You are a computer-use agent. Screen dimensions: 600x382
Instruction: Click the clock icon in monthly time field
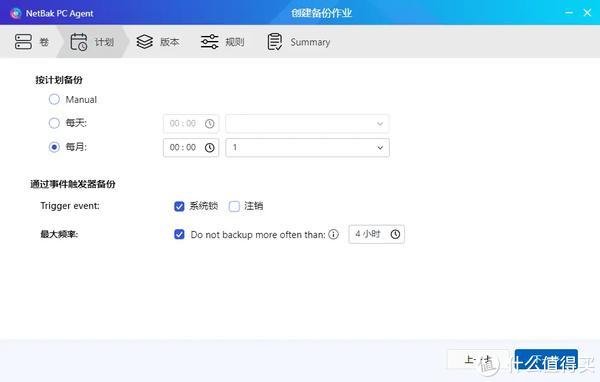coord(209,148)
